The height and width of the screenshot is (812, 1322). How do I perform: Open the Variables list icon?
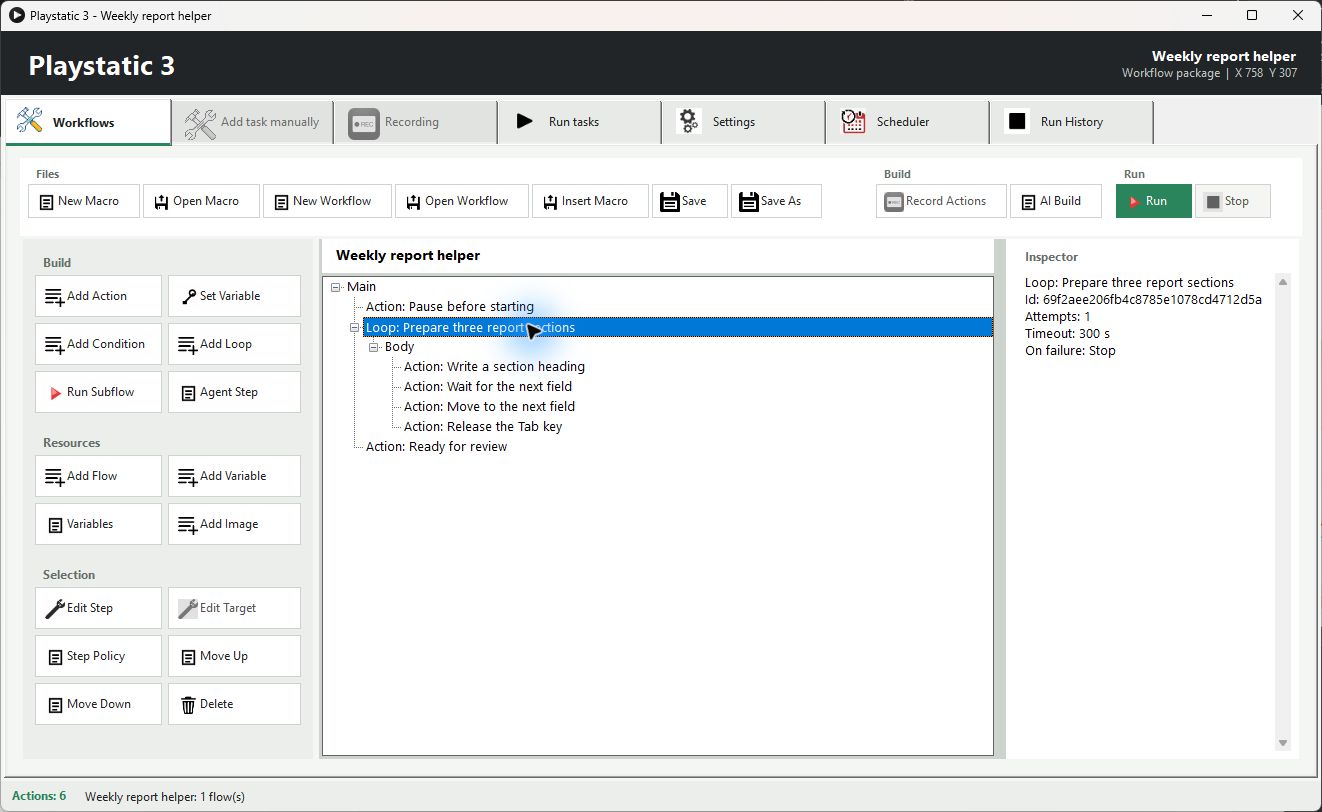point(56,525)
